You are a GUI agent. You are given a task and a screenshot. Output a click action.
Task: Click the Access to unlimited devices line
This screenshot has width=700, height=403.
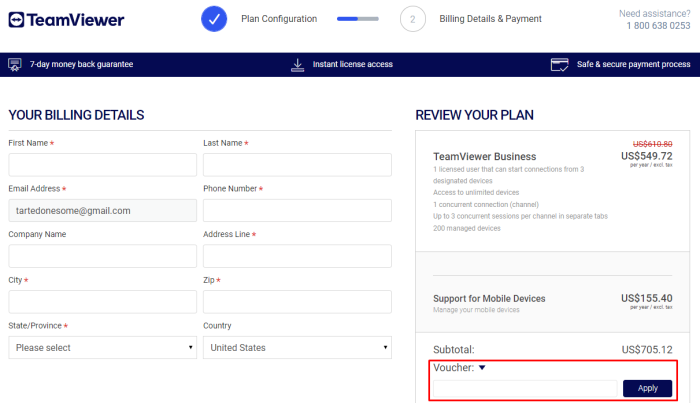(476, 193)
